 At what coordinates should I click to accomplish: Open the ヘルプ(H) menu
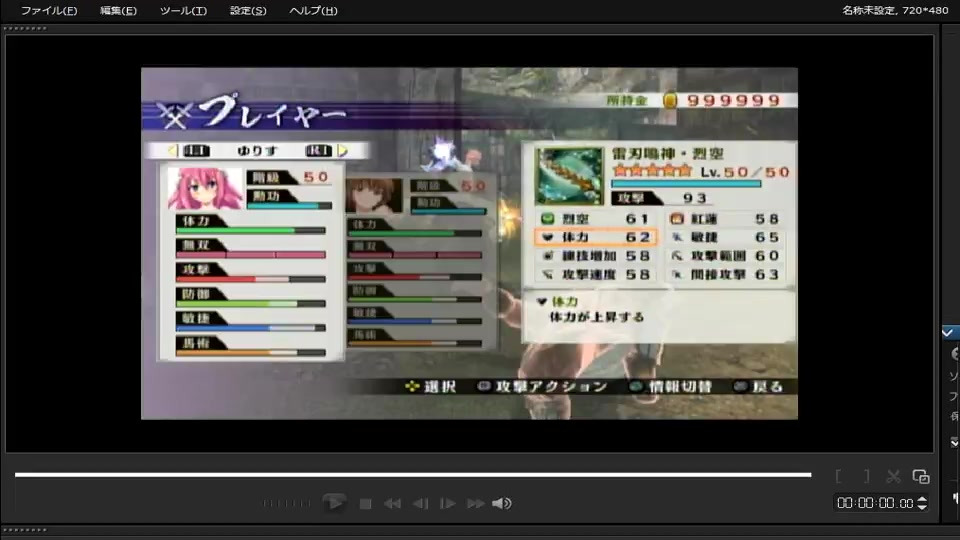pos(313,10)
